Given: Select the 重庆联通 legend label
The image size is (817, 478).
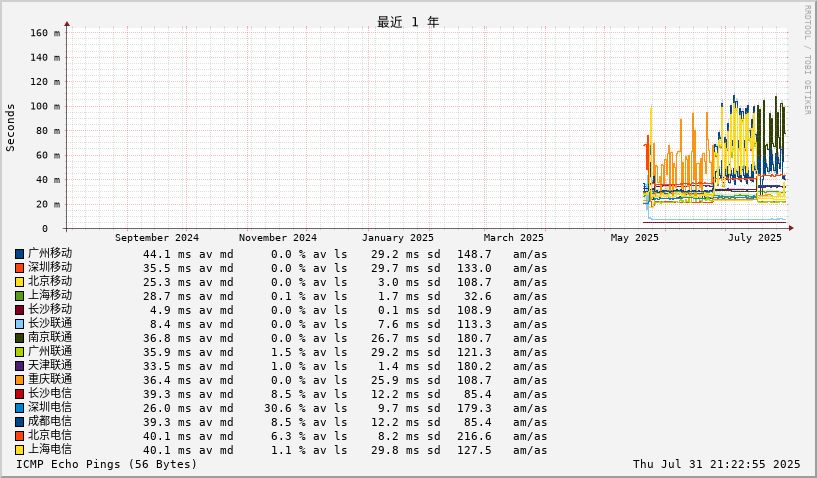Looking at the screenshot, I should tap(50, 380).
